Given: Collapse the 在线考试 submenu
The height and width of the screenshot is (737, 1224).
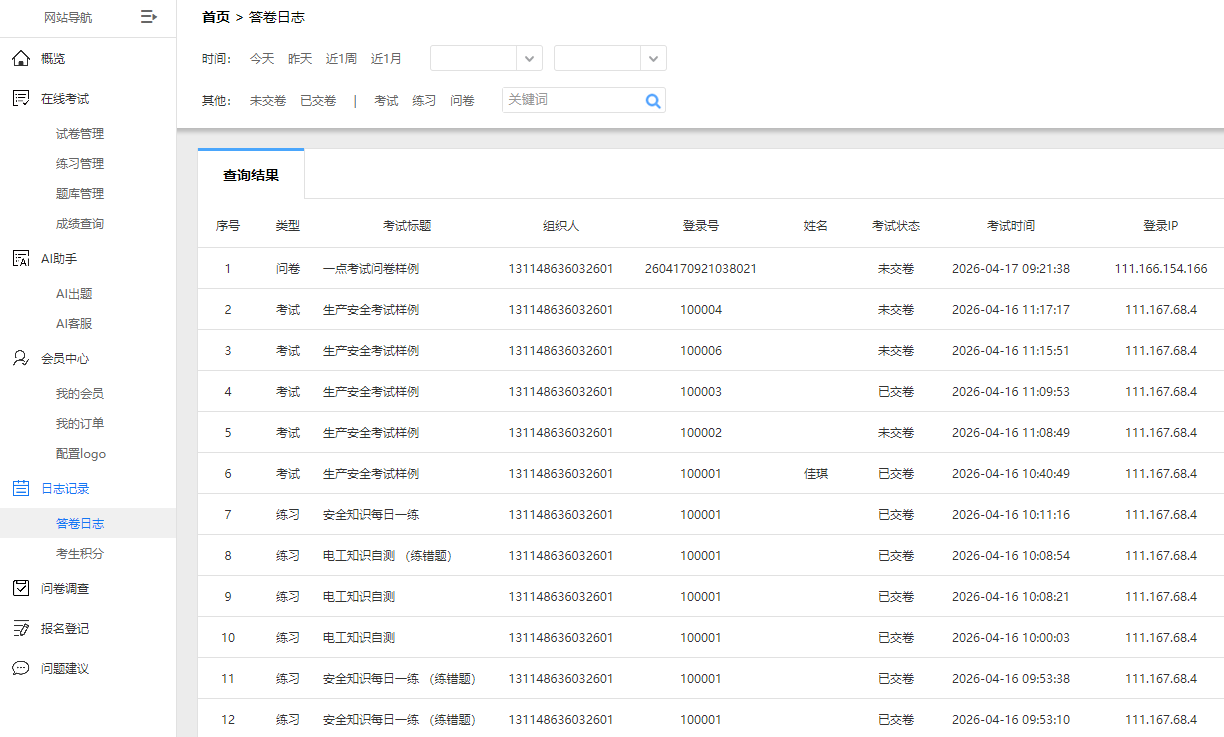Looking at the screenshot, I should pyautogui.click(x=66, y=97).
